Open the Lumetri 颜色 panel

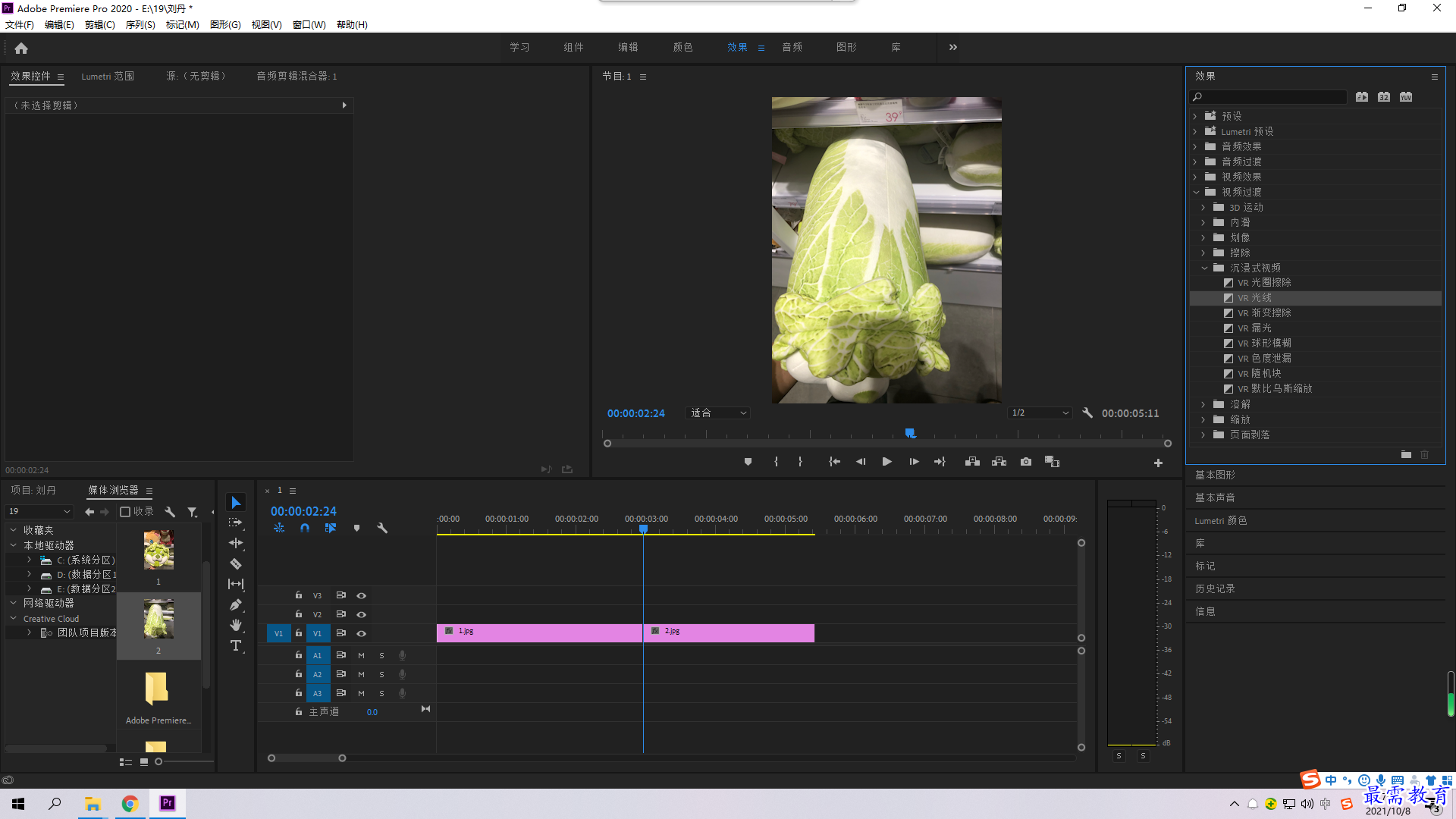pyautogui.click(x=1220, y=520)
